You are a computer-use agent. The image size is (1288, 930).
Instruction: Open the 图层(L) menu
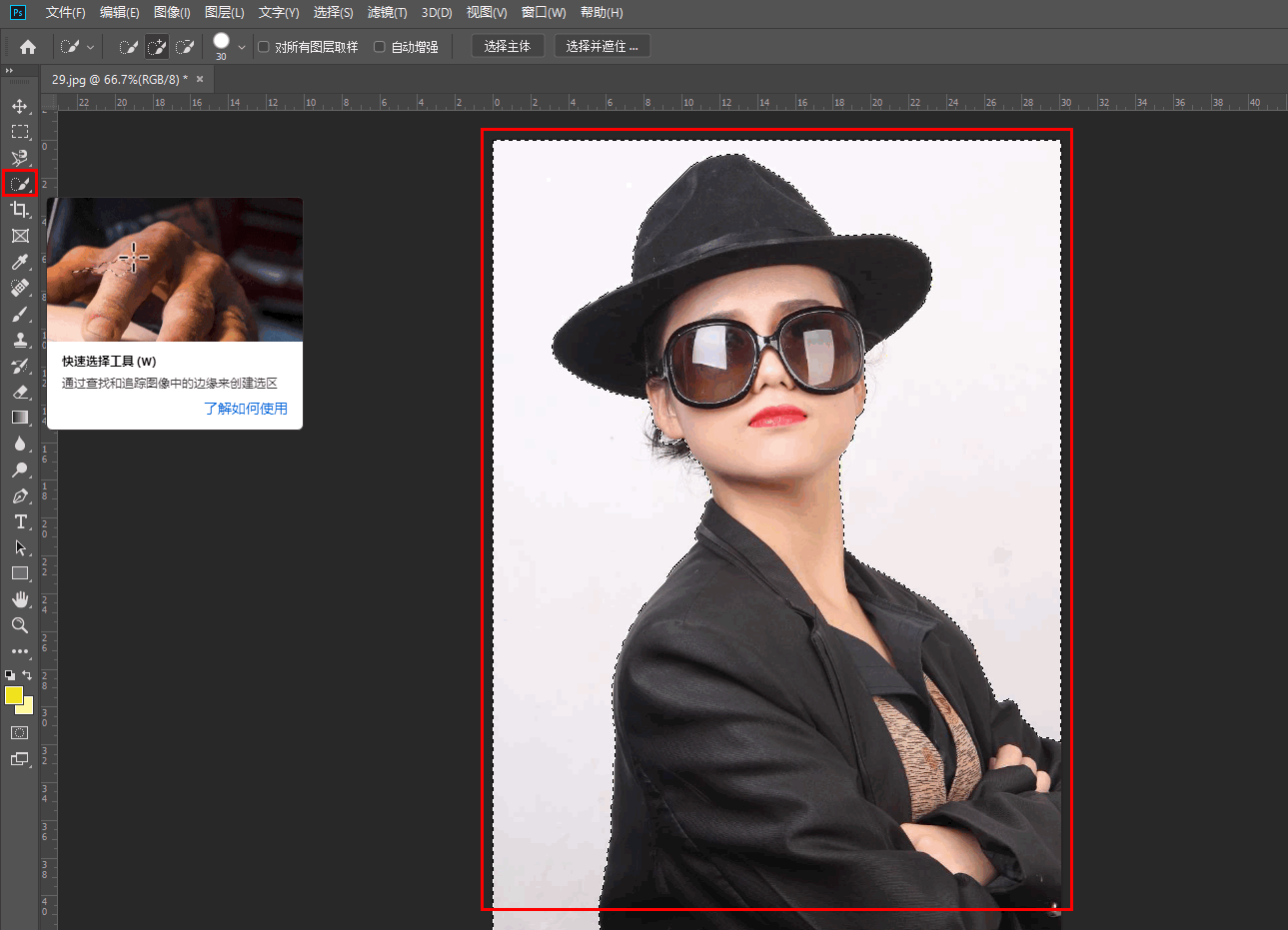point(224,13)
